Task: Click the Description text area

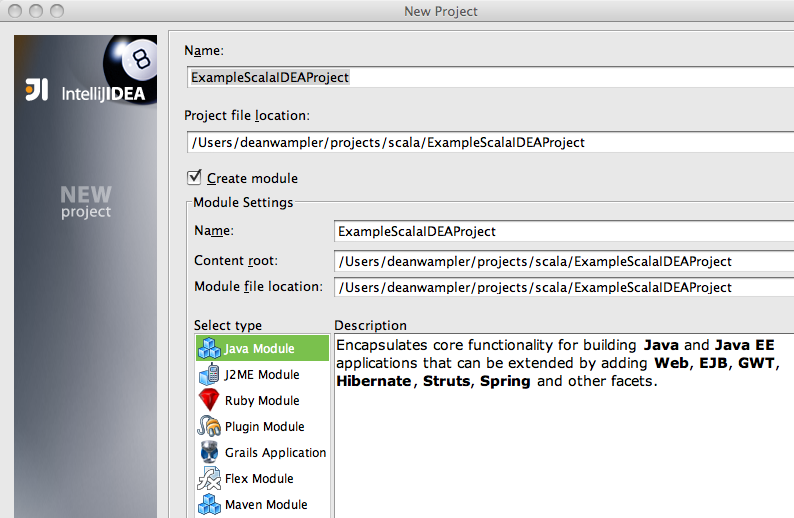Action: [564, 425]
